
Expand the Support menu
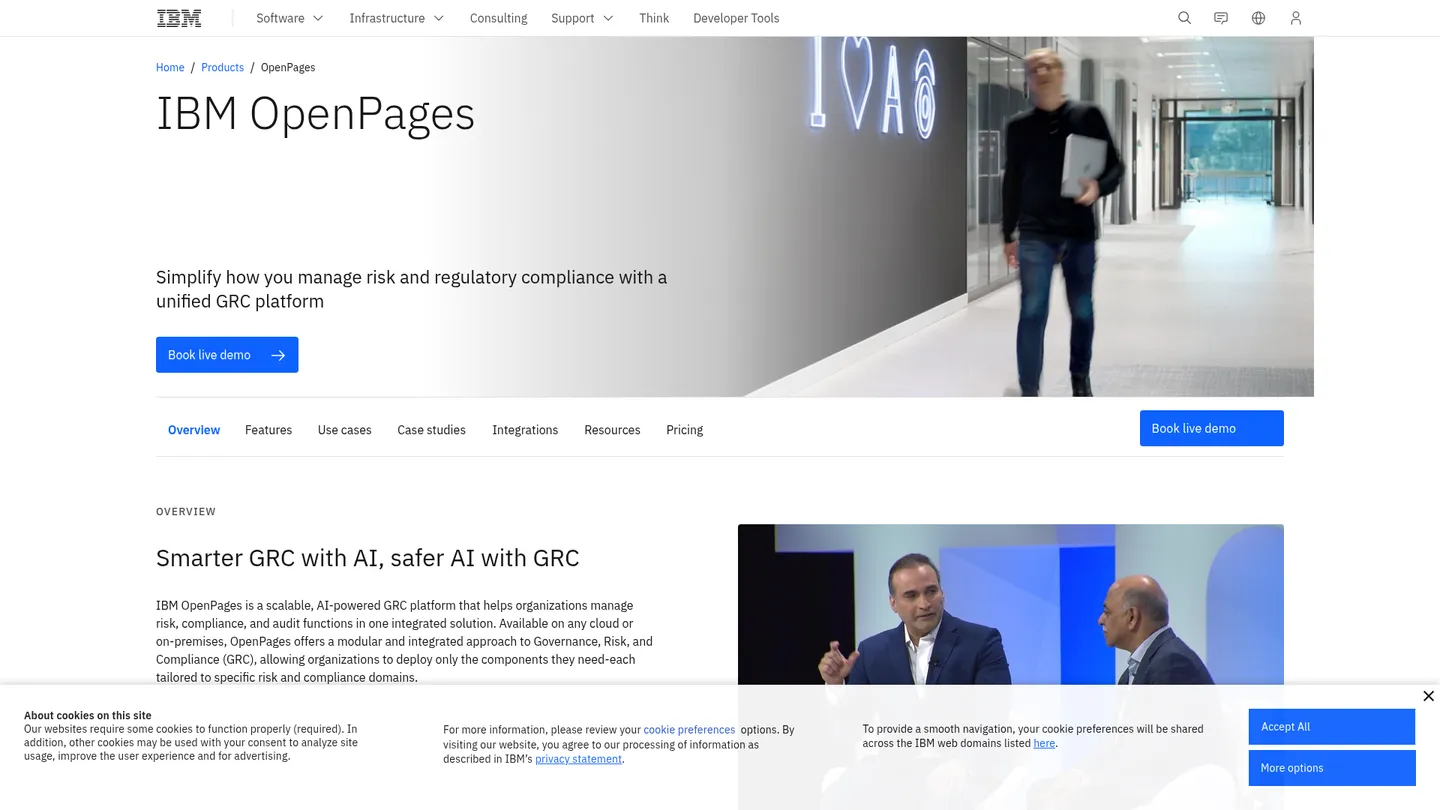(582, 18)
